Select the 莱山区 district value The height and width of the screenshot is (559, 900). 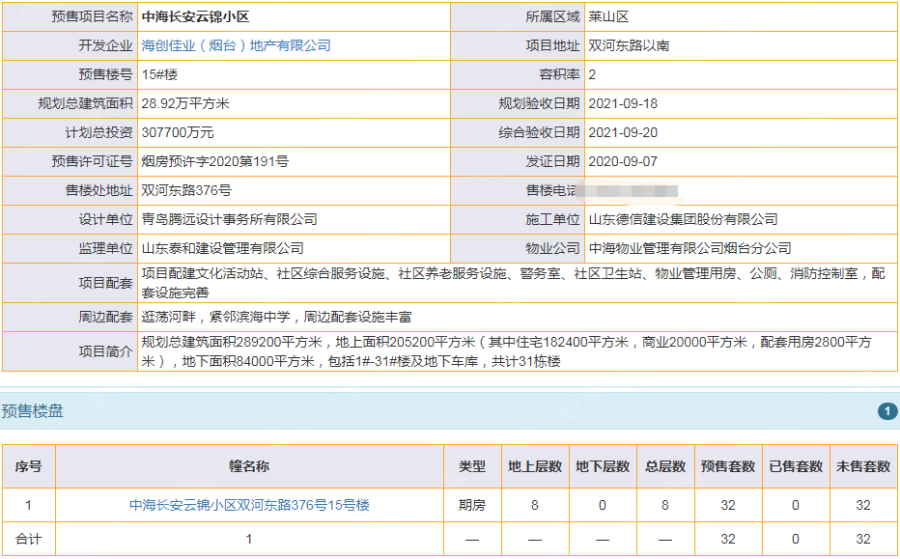coord(608,17)
